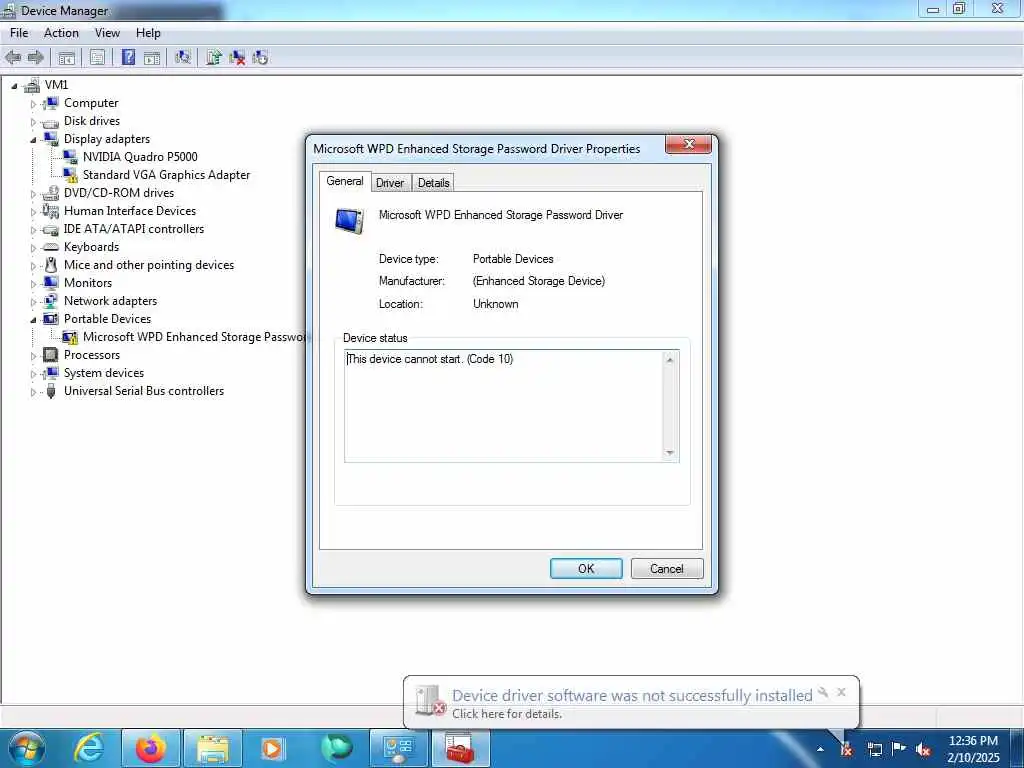
Task: Select Standard VGA Graphics Adapter
Action: pos(166,175)
